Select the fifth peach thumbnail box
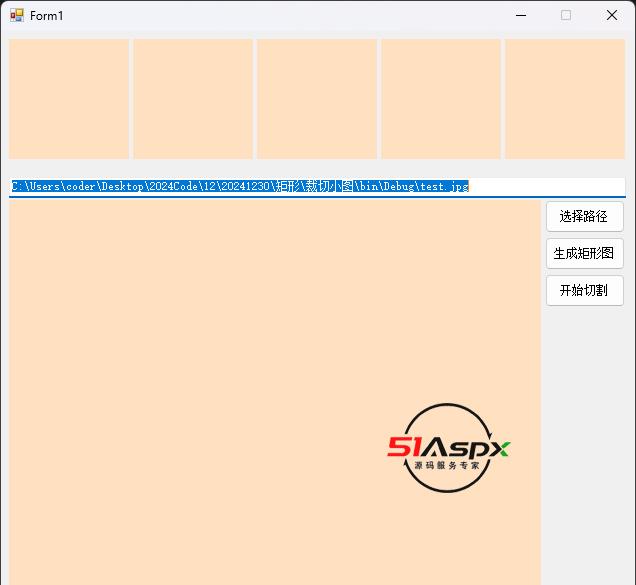Image resolution: width=636 pixels, height=585 pixels. point(565,99)
